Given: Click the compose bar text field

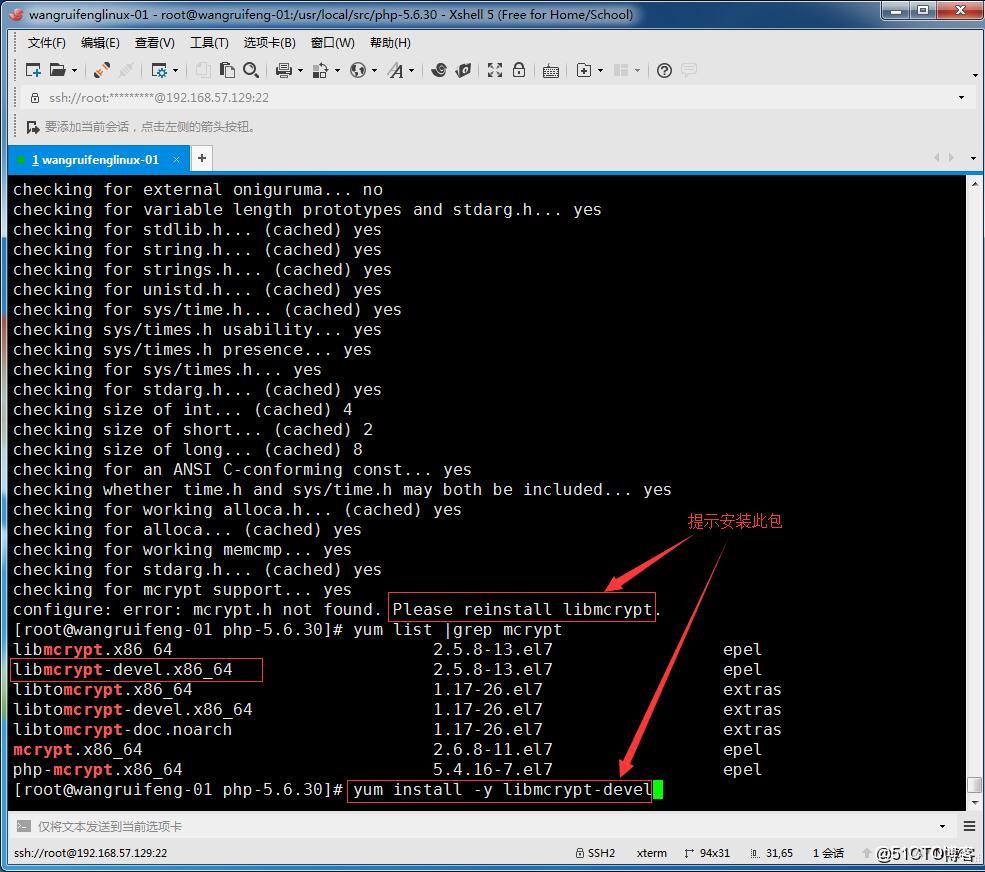Looking at the screenshot, I should [484, 826].
